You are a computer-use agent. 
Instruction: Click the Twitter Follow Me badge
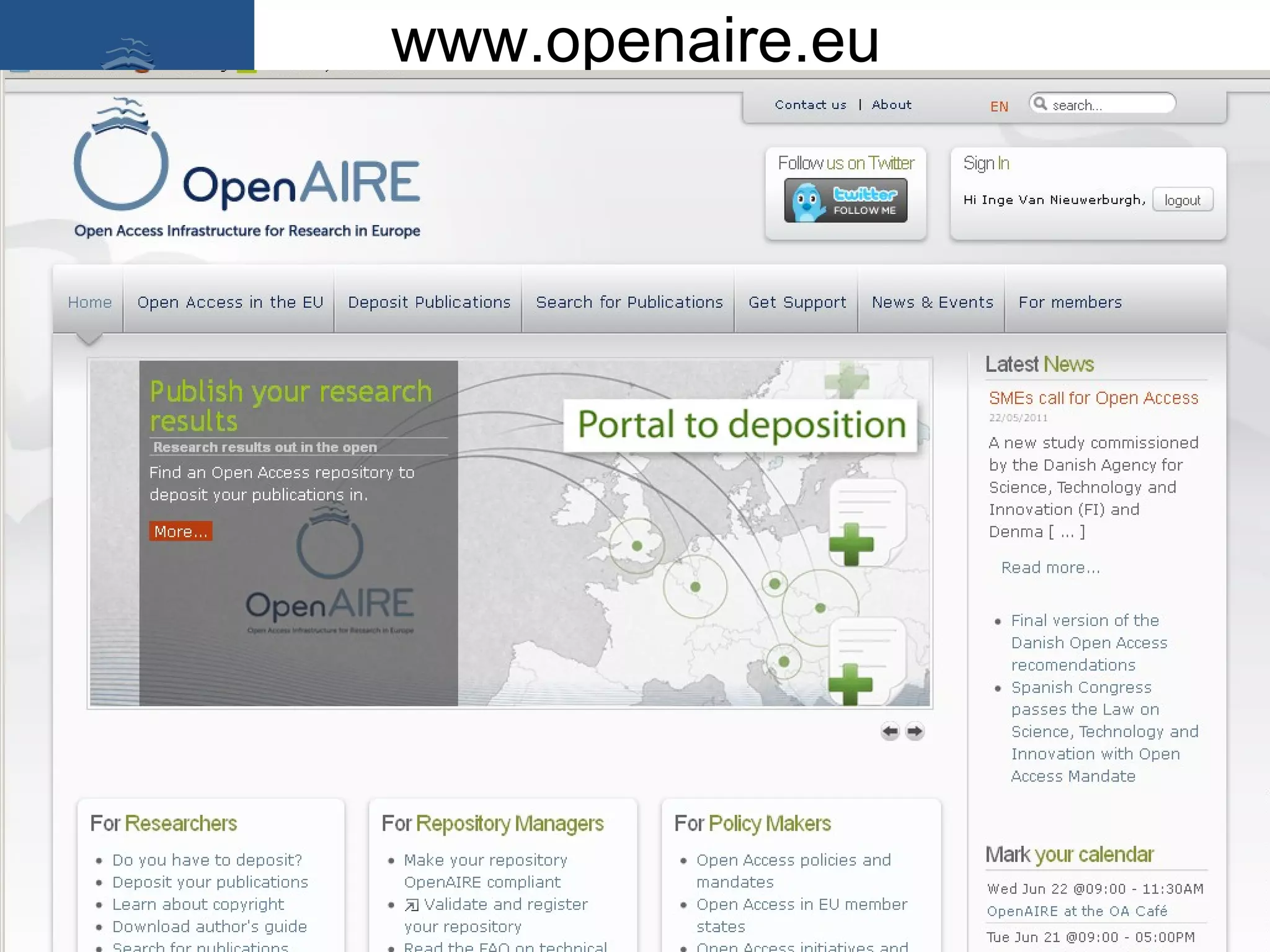point(845,200)
